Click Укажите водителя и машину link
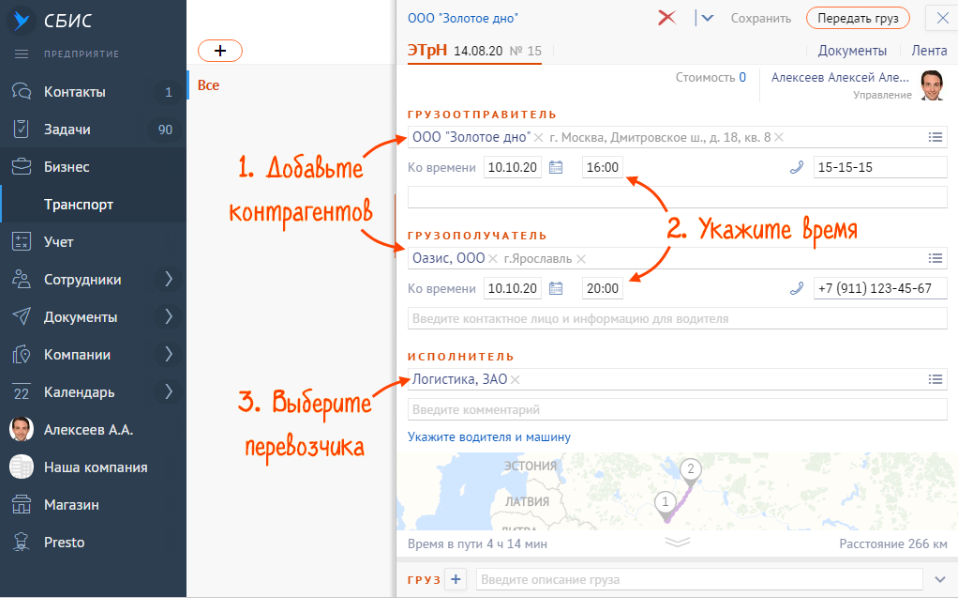The image size is (958, 598). [489, 437]
